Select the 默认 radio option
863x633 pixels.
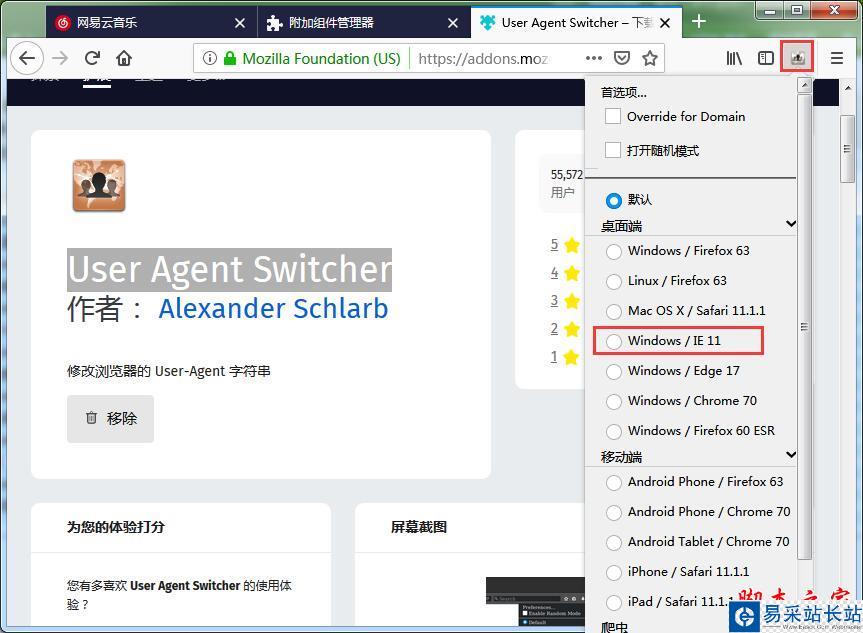tap(614, 200)
